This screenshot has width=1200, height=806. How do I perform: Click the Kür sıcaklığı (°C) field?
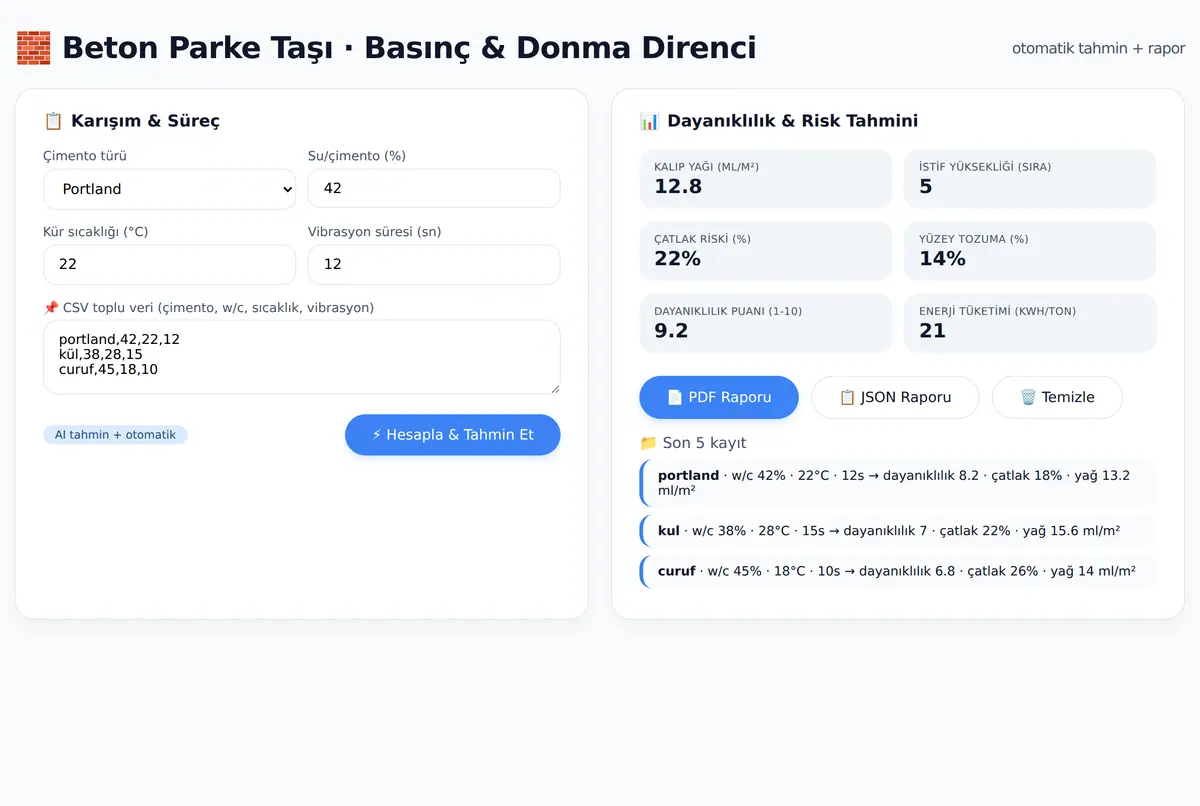(170, 265)
